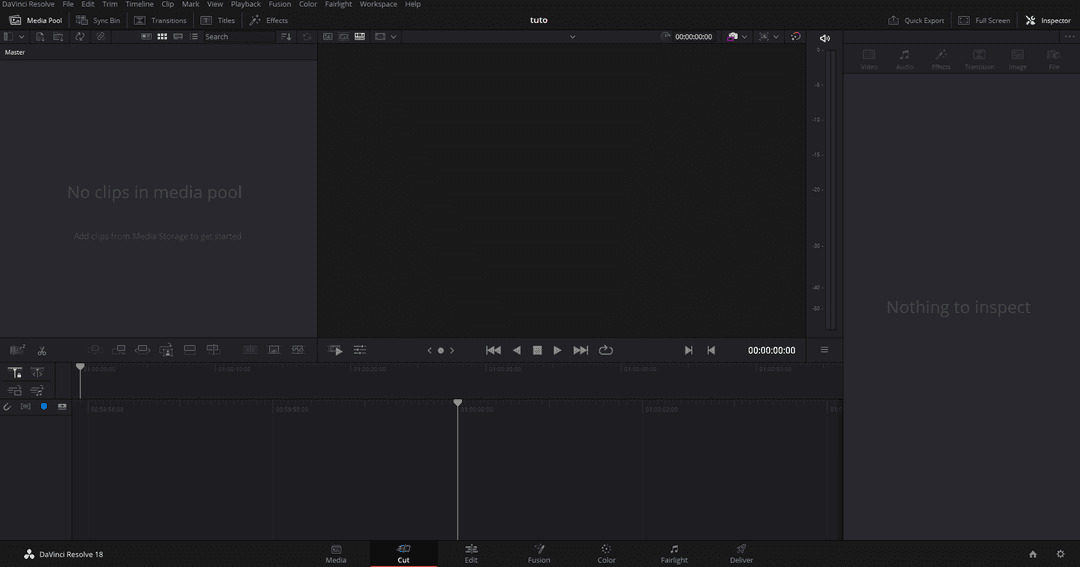Click the media pool Search field

point(238,37)
